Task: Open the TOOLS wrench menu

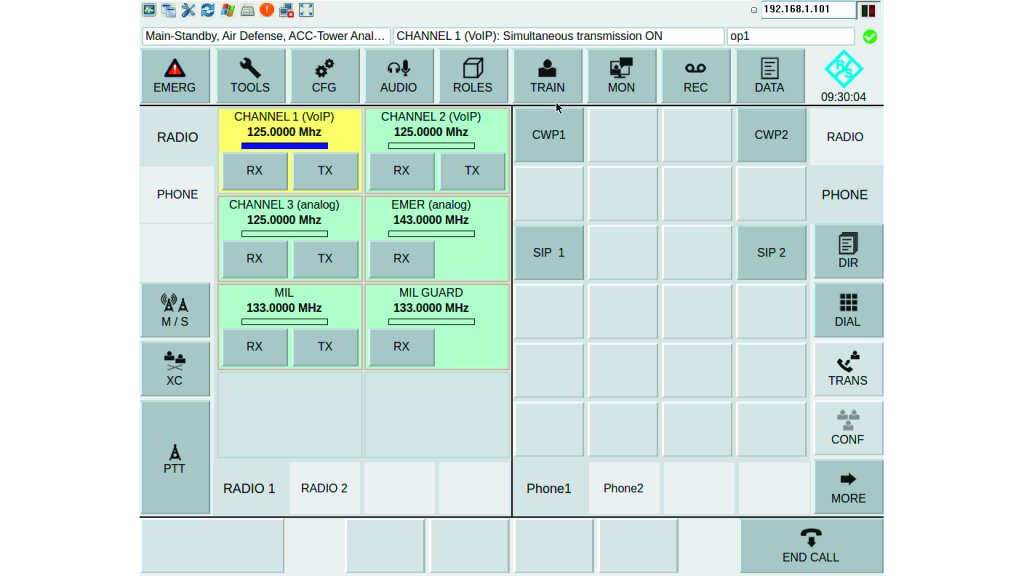Action: click(x=250, y=76)
